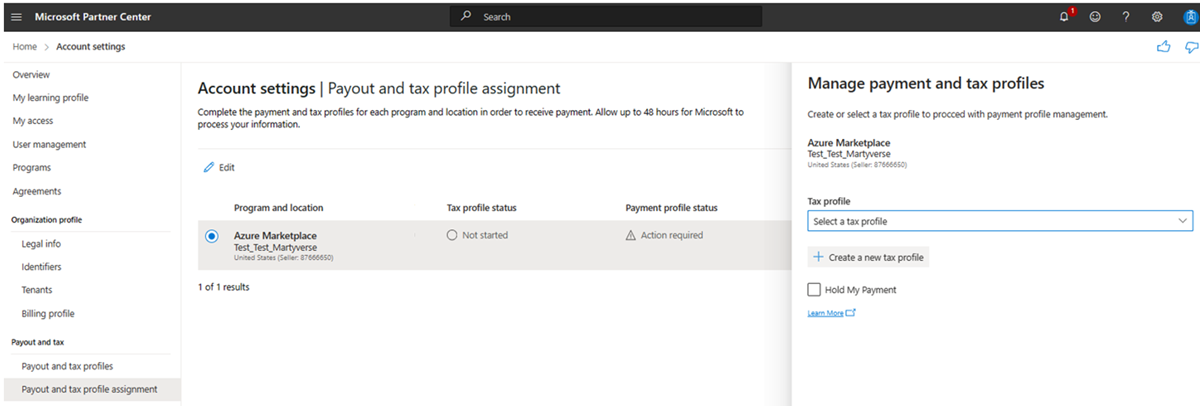Viewport: 1200px width, 406px height.
Task: Open the user account avatar
Action: (1189, 17)
